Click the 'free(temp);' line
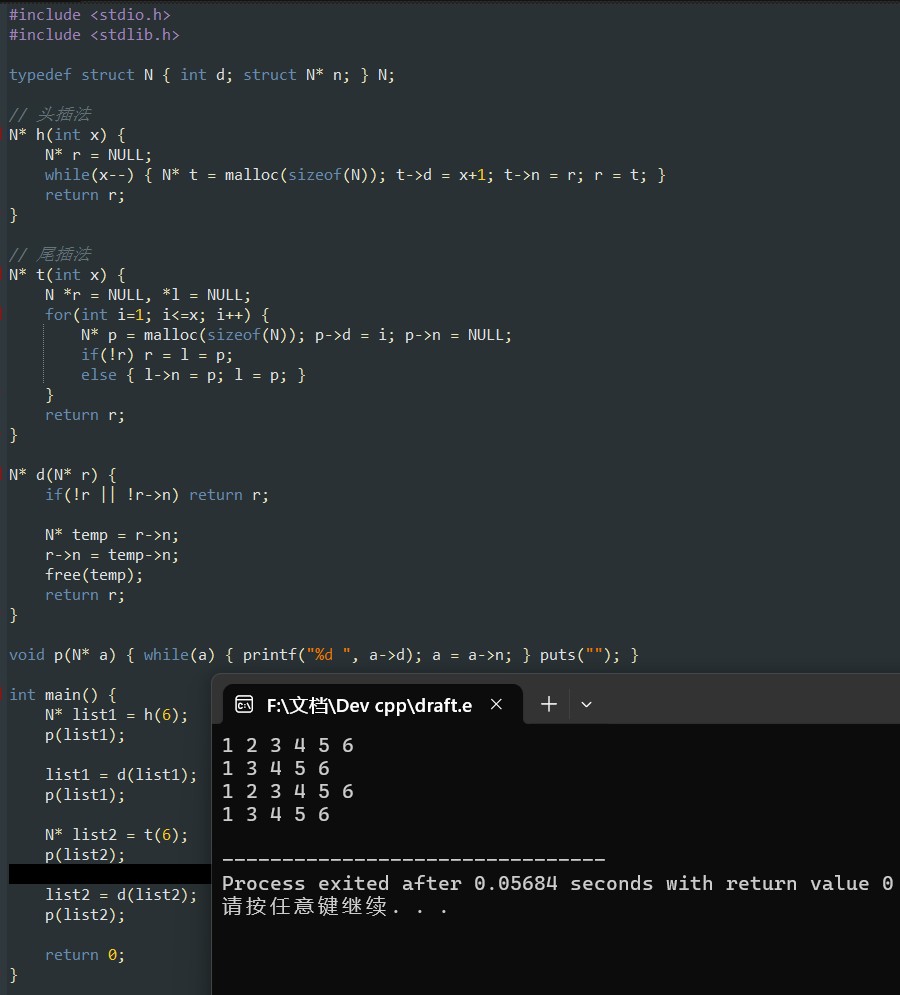The height and width of the screenshot is (995, 900). point(94,575)
